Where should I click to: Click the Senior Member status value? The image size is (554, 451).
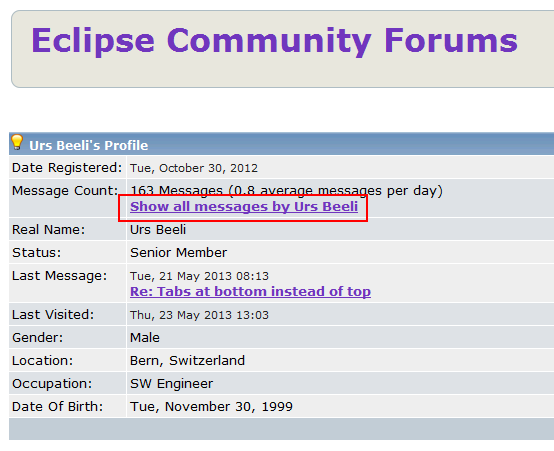178,253
